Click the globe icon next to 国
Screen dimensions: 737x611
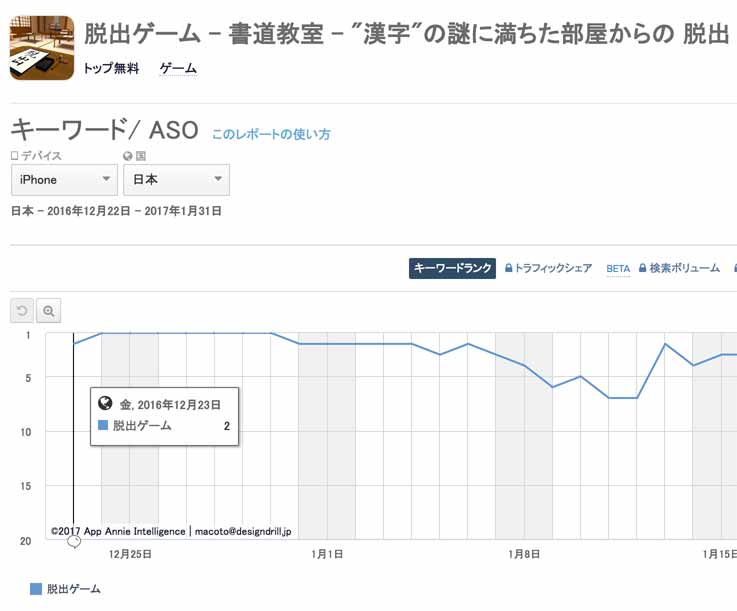coord(128,156)
